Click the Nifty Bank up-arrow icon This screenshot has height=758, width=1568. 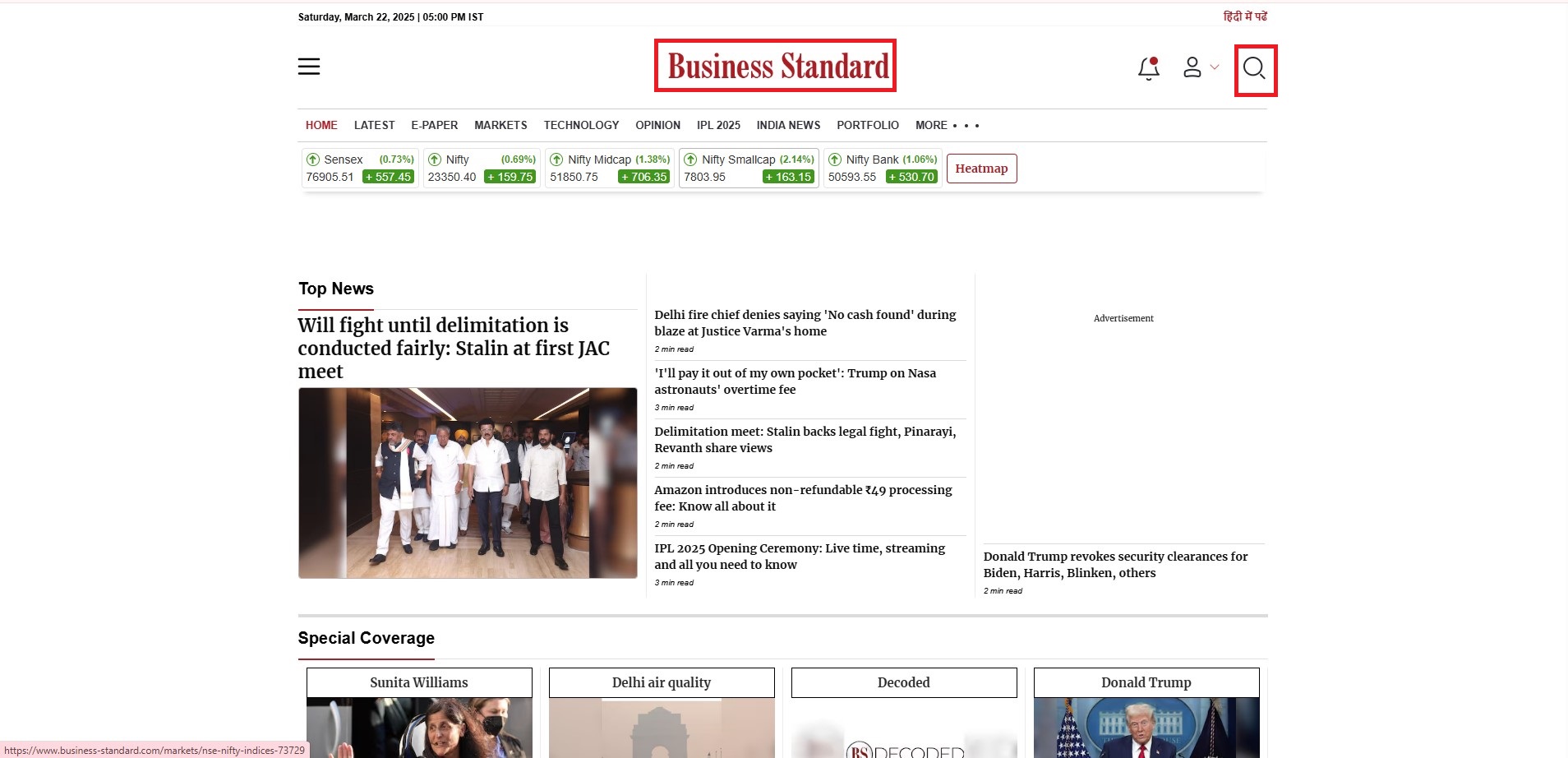pos(835,159)
